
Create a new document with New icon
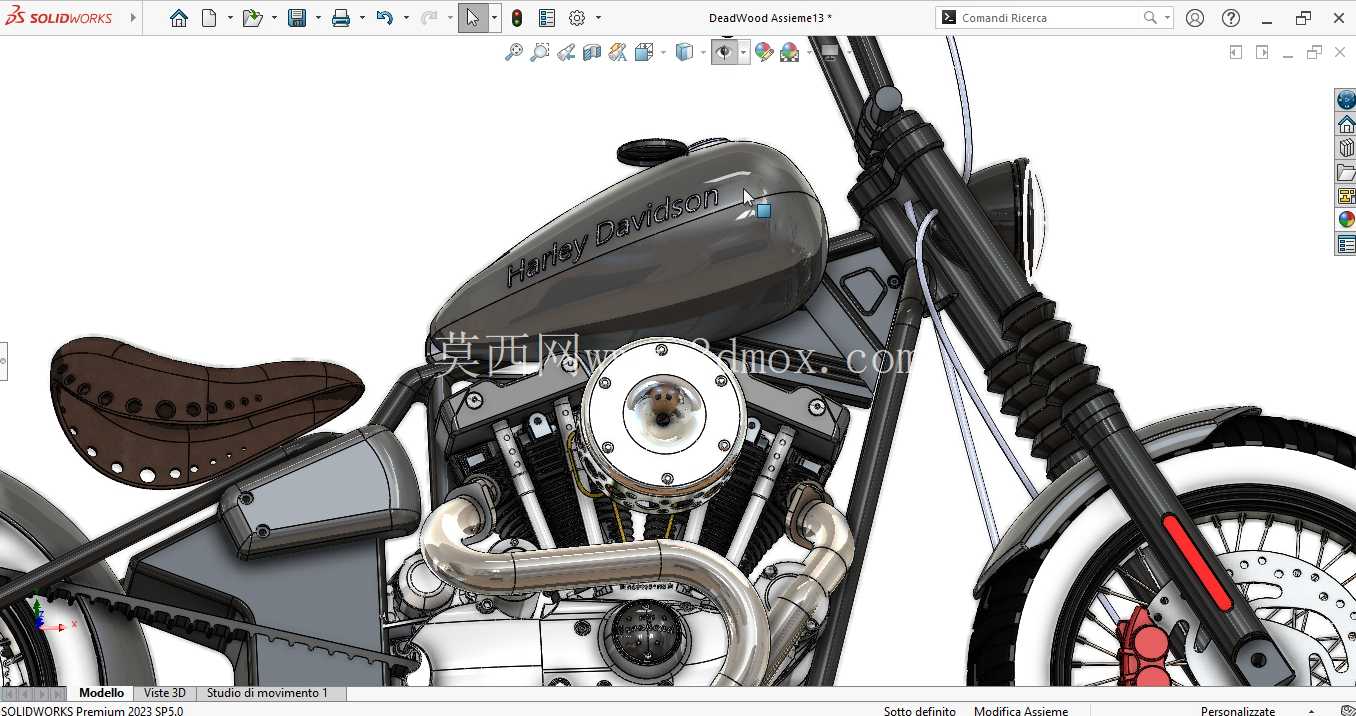209,18
